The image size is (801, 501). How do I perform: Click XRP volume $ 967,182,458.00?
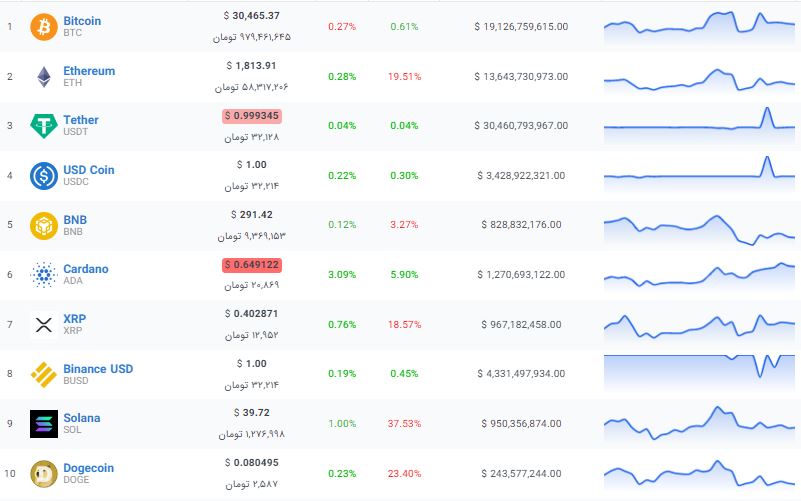click(x=521, y=325)
